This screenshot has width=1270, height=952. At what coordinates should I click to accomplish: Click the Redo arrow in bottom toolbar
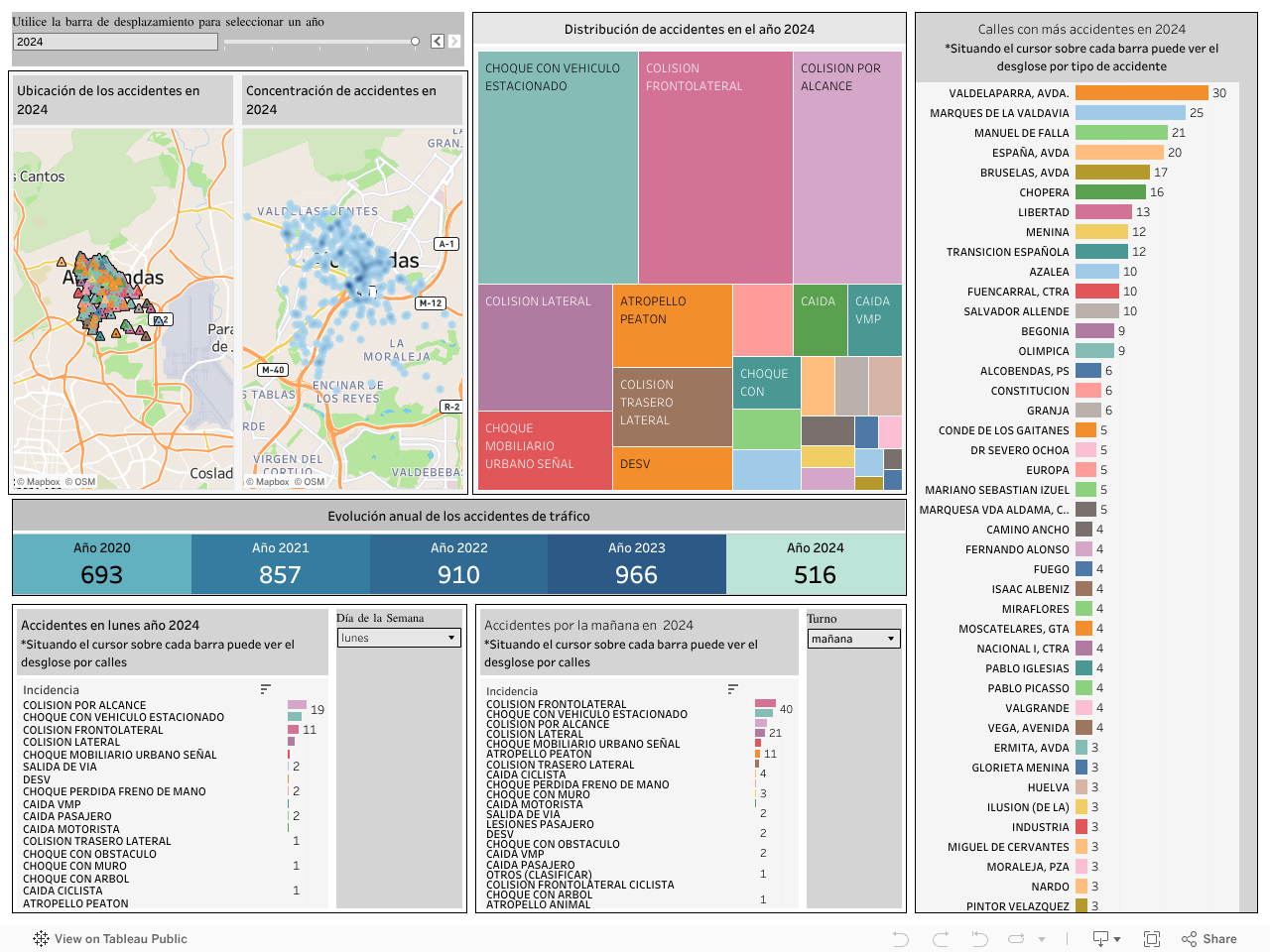click(941, 939)
